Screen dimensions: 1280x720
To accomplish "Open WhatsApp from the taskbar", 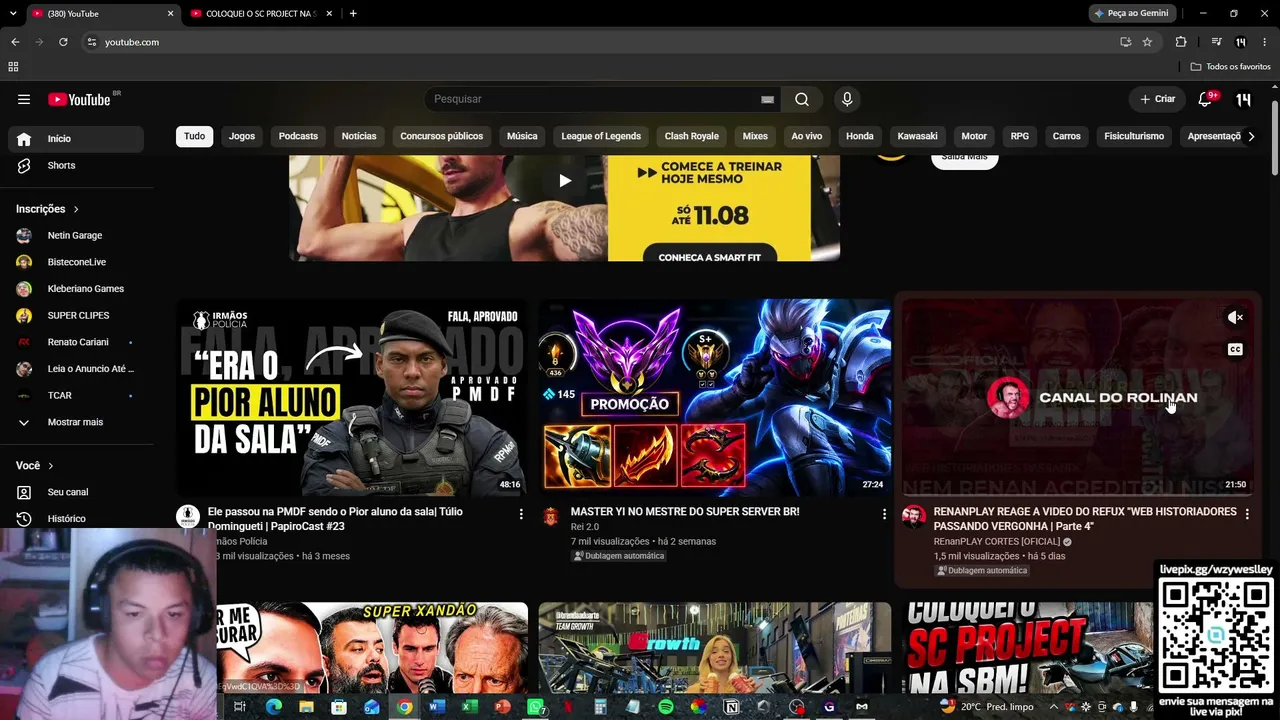I will pyautogui.click(x=537, y=707).
